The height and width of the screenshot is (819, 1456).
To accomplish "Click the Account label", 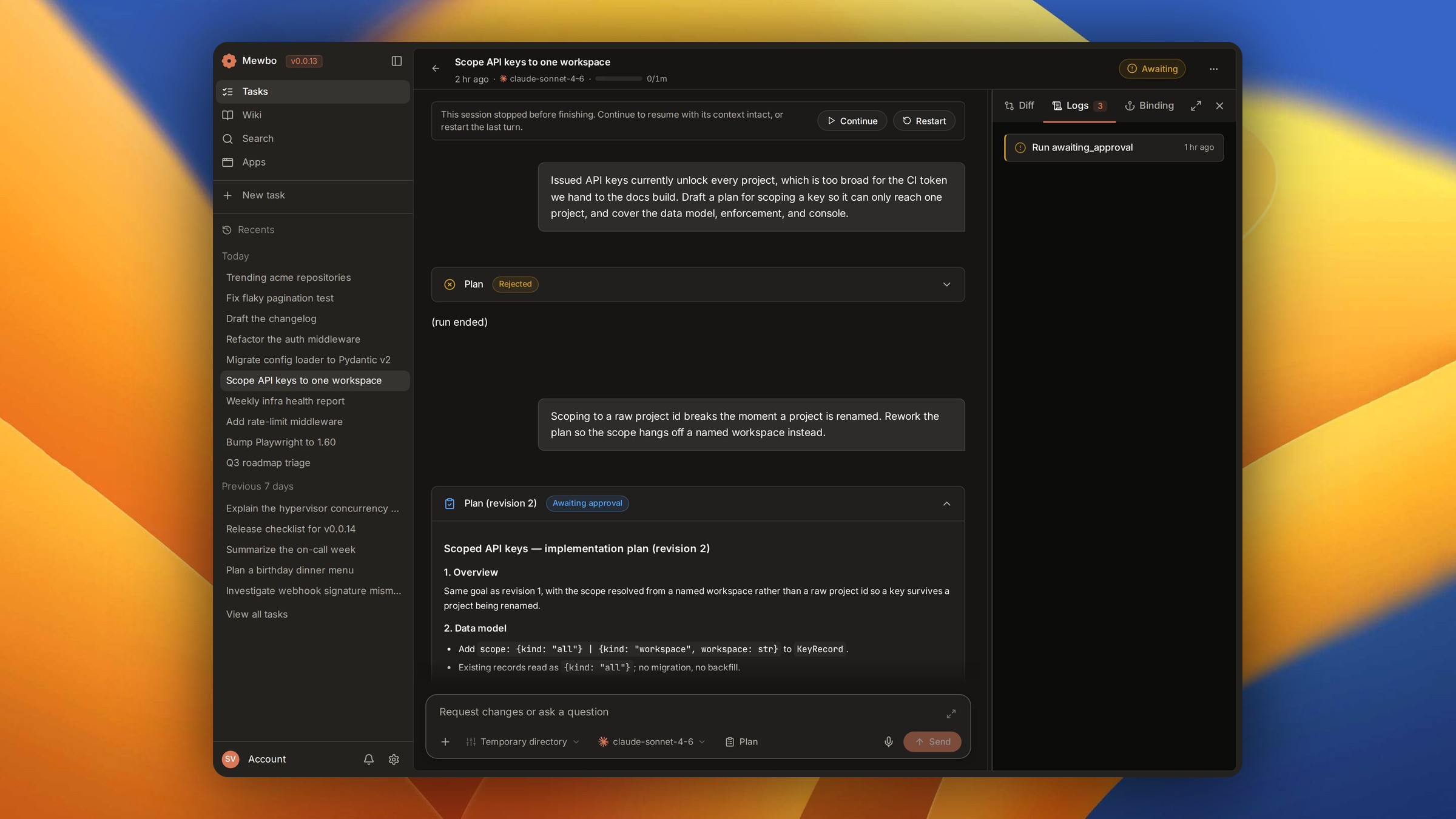I will coord(267,759).
